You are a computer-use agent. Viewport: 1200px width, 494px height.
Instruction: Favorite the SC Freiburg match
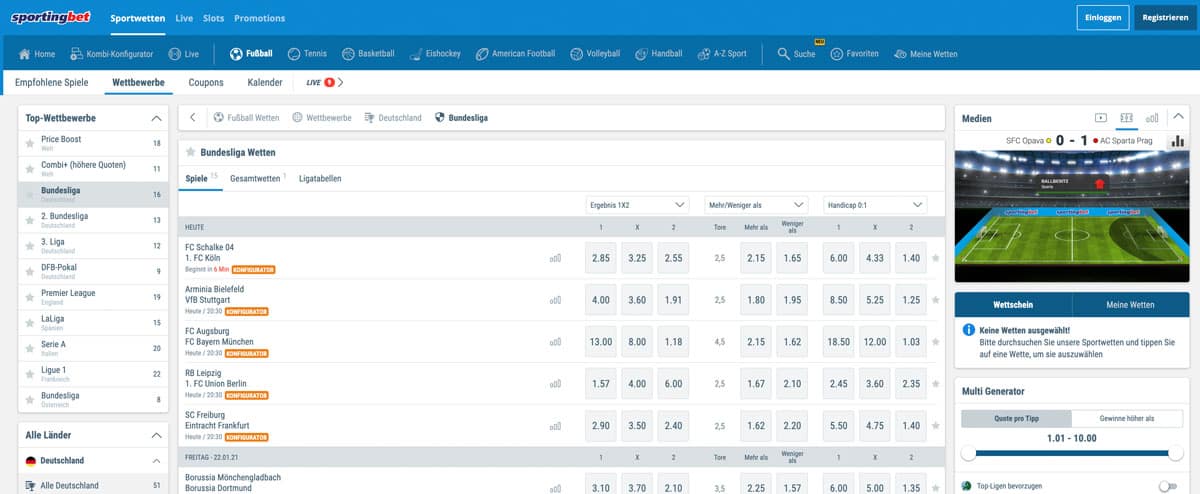click(936, 426)
